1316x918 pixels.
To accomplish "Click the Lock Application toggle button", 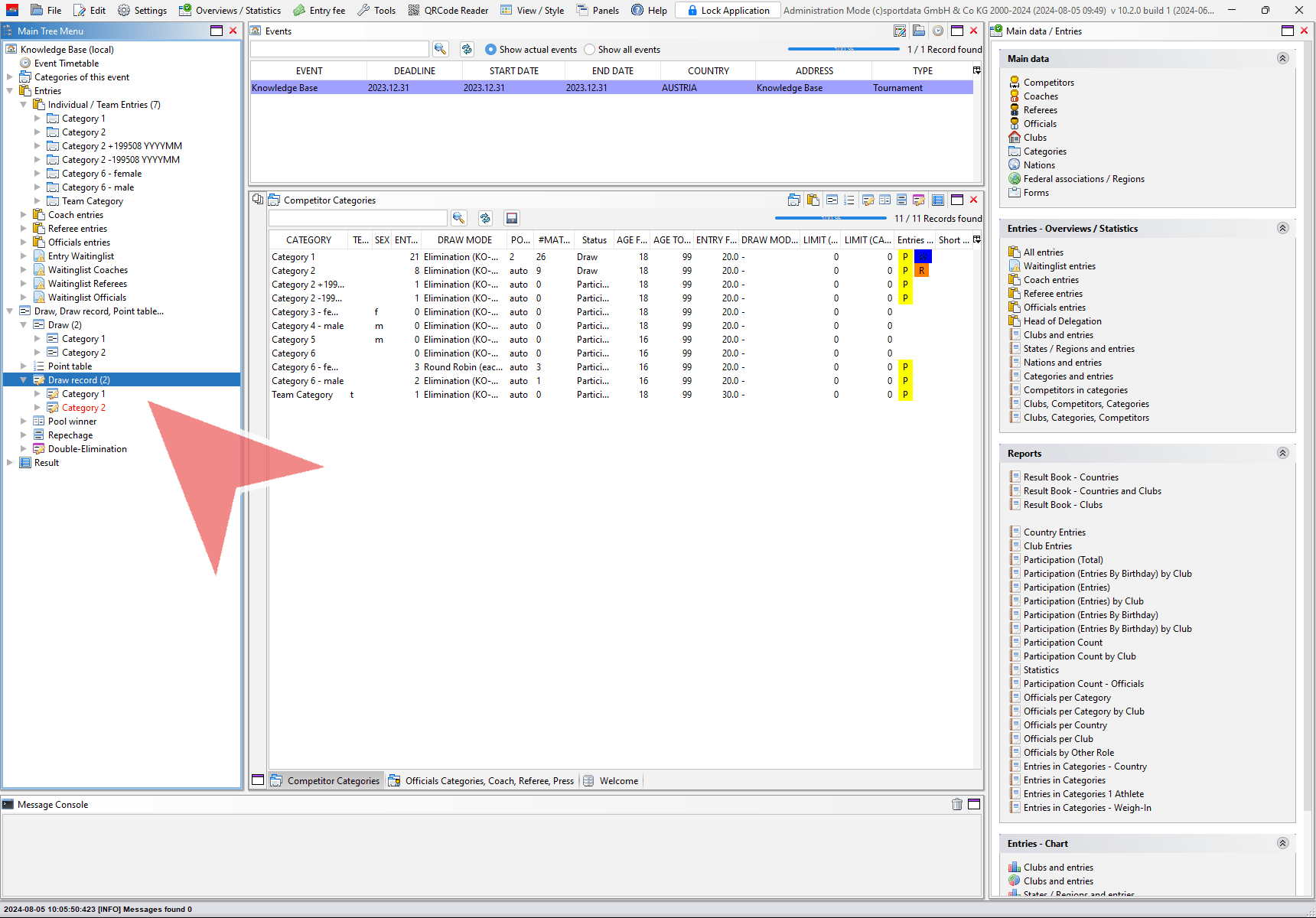I will pos(728,11).
